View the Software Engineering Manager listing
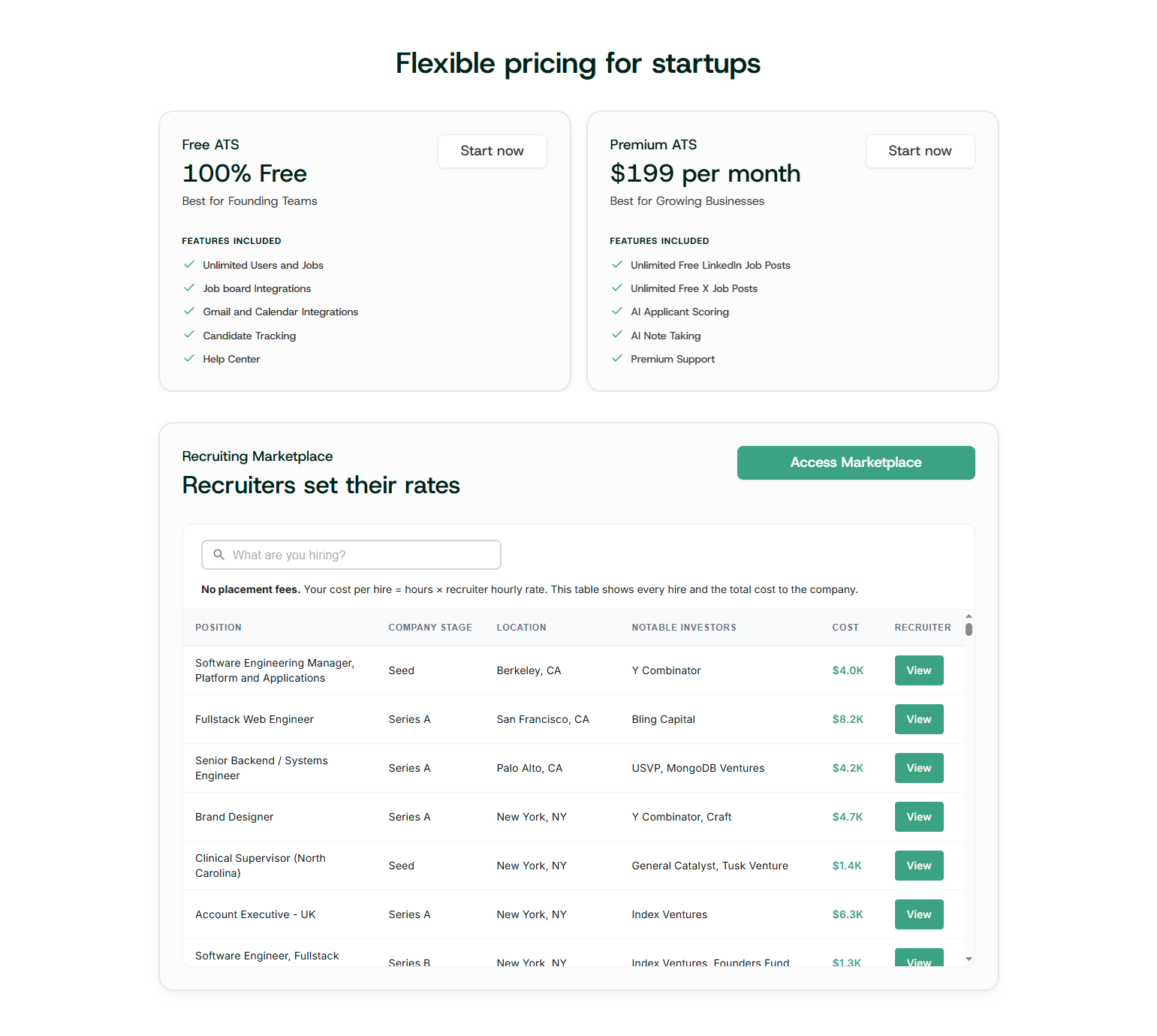The image size is (1157, 1036). [x=918, y=670]
